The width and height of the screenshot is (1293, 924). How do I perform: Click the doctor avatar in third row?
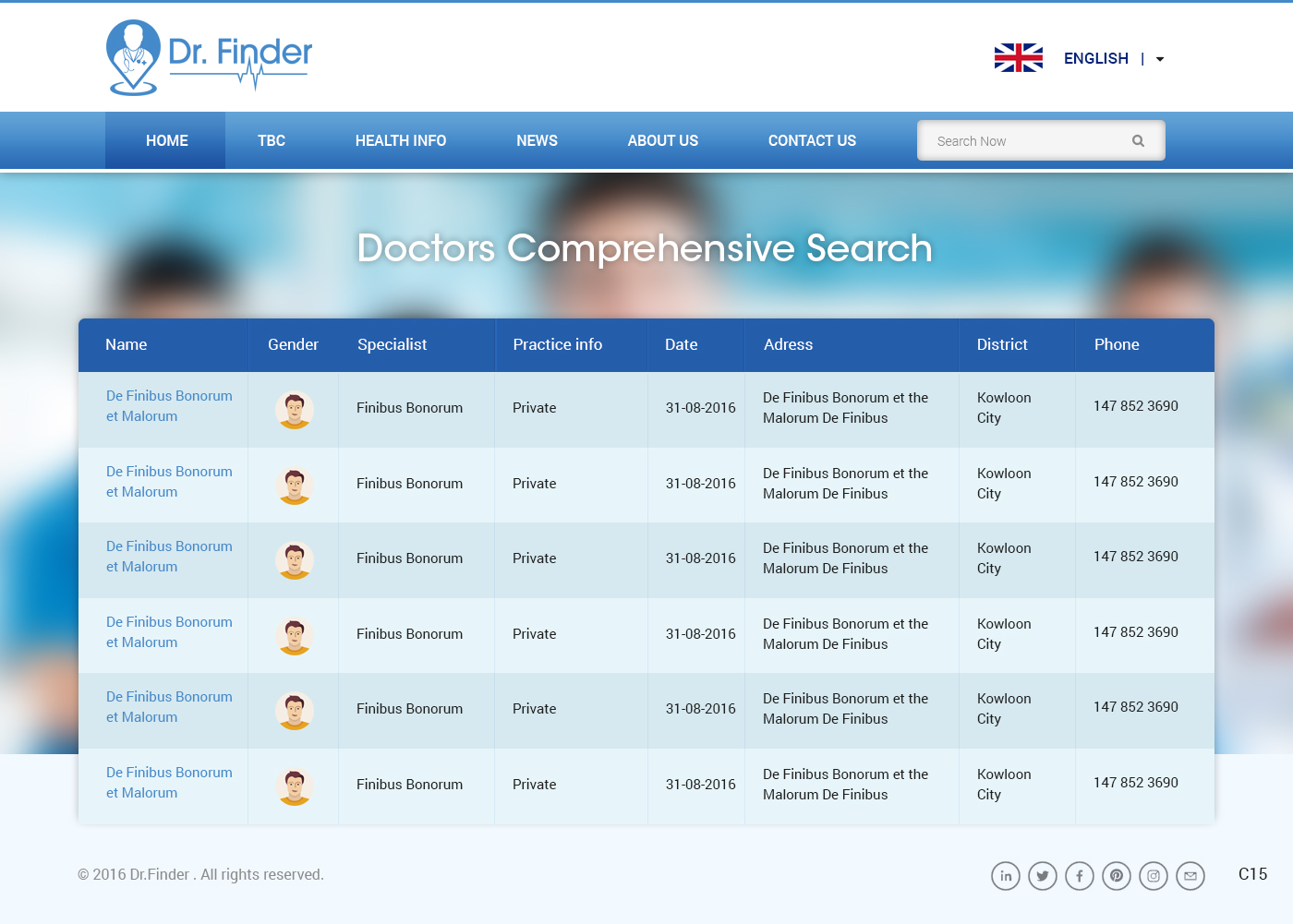[295, 560]
